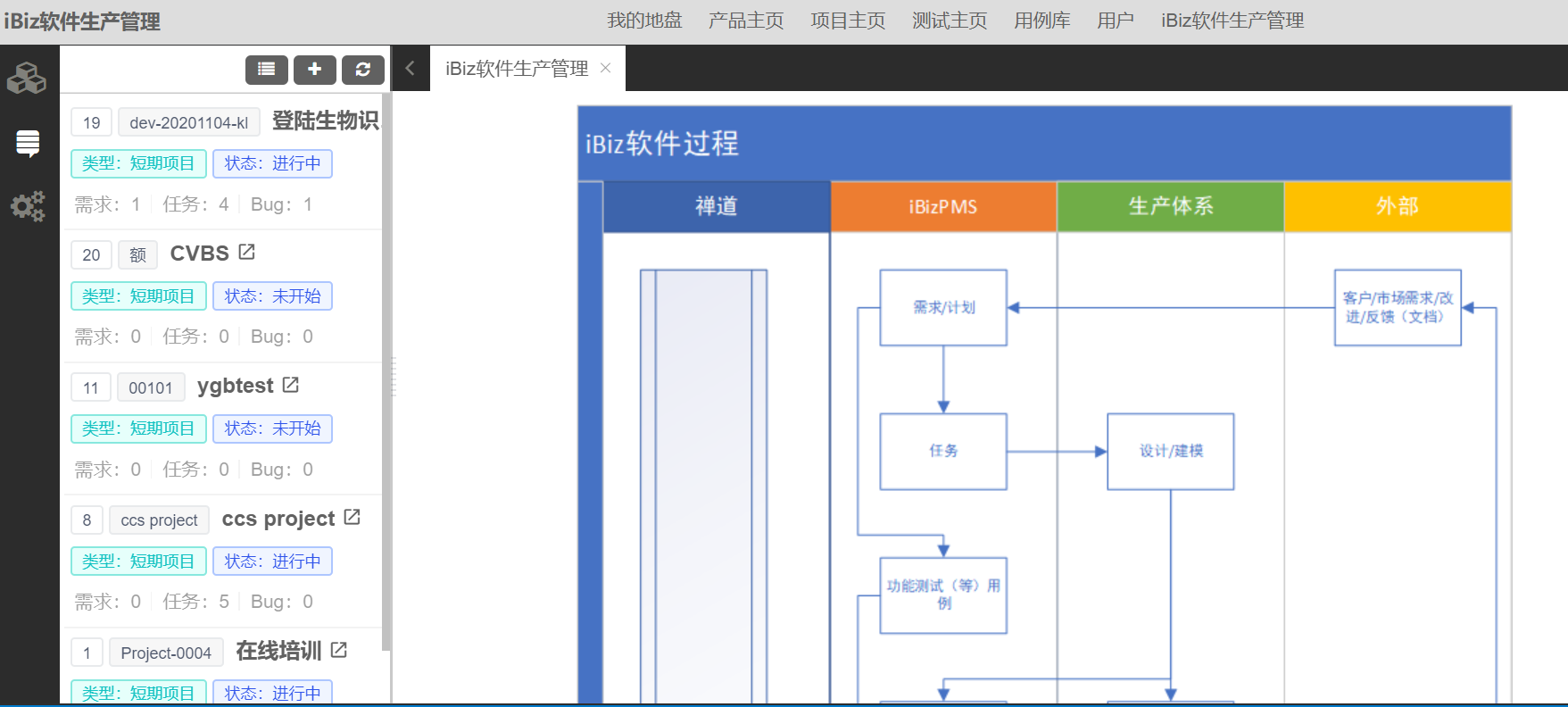1568x707 pixels.
Task: Click the 禅道 column header
Action: (717, 206)
